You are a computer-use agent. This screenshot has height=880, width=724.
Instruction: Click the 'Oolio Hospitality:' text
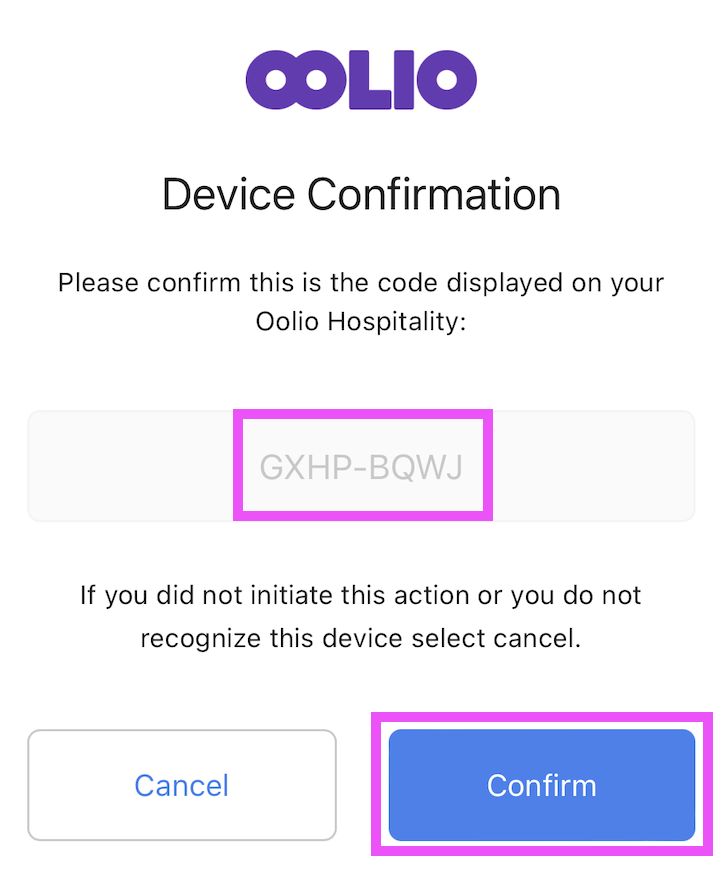pos(361,322)
